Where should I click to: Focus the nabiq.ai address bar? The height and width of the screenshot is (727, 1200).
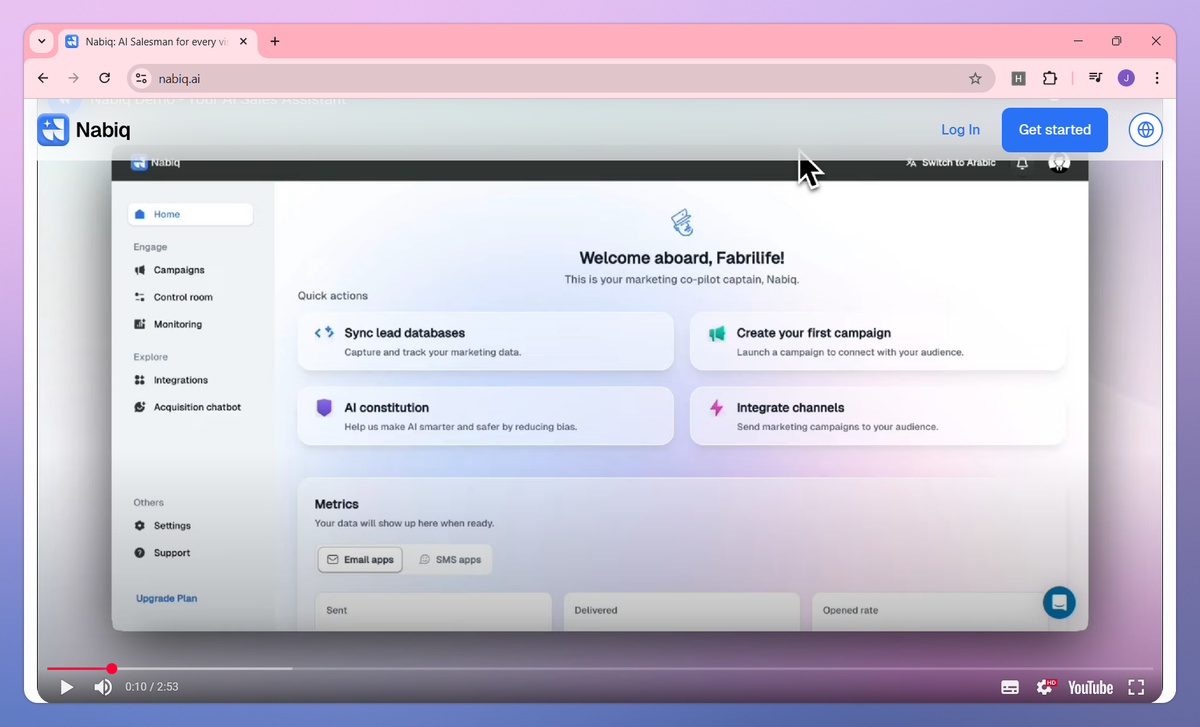coord(561,78)
